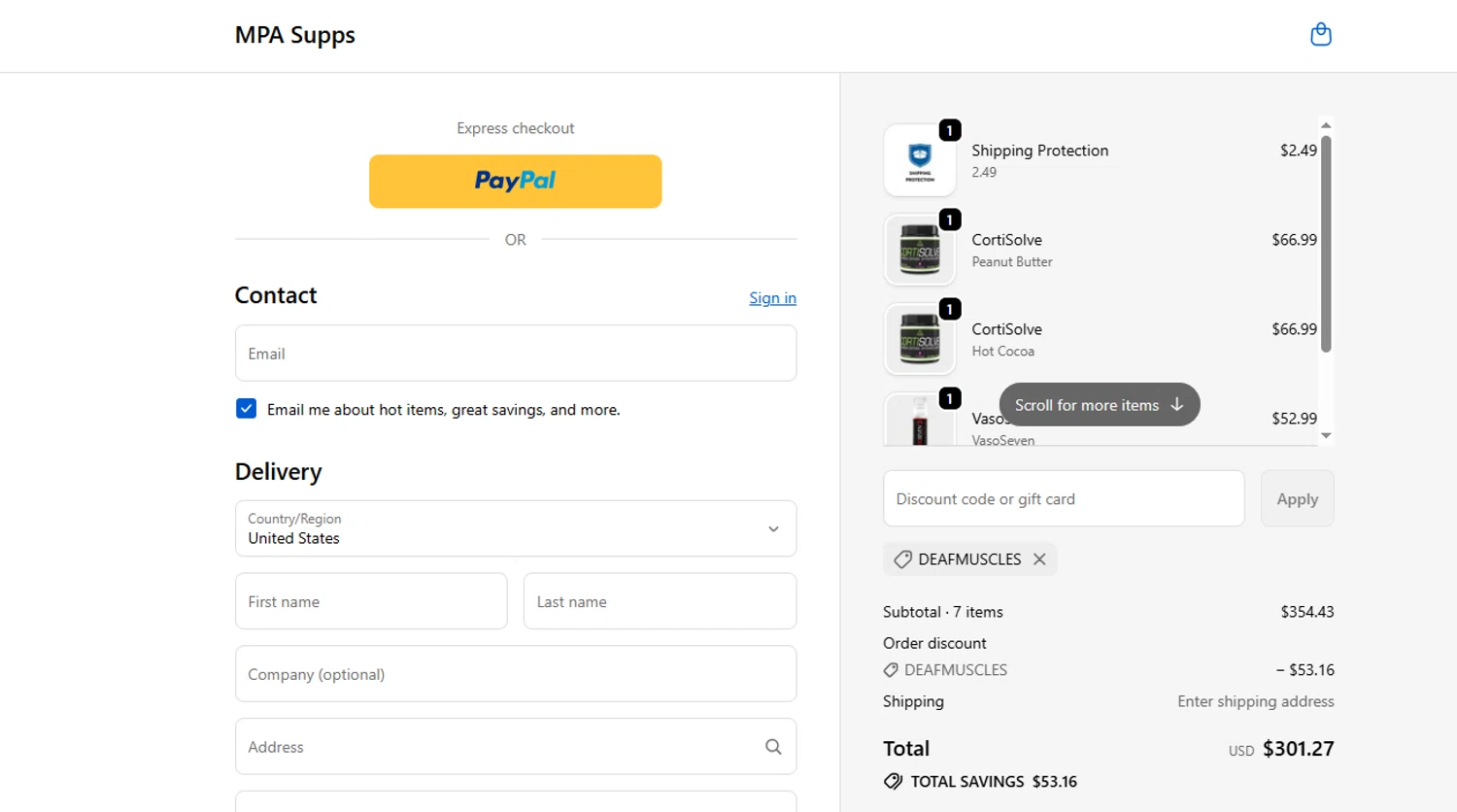Click the order list scroll up arrow
Image resolution: width=1457 pixels, height=812 pixels.
click(x=1326, y=125)
